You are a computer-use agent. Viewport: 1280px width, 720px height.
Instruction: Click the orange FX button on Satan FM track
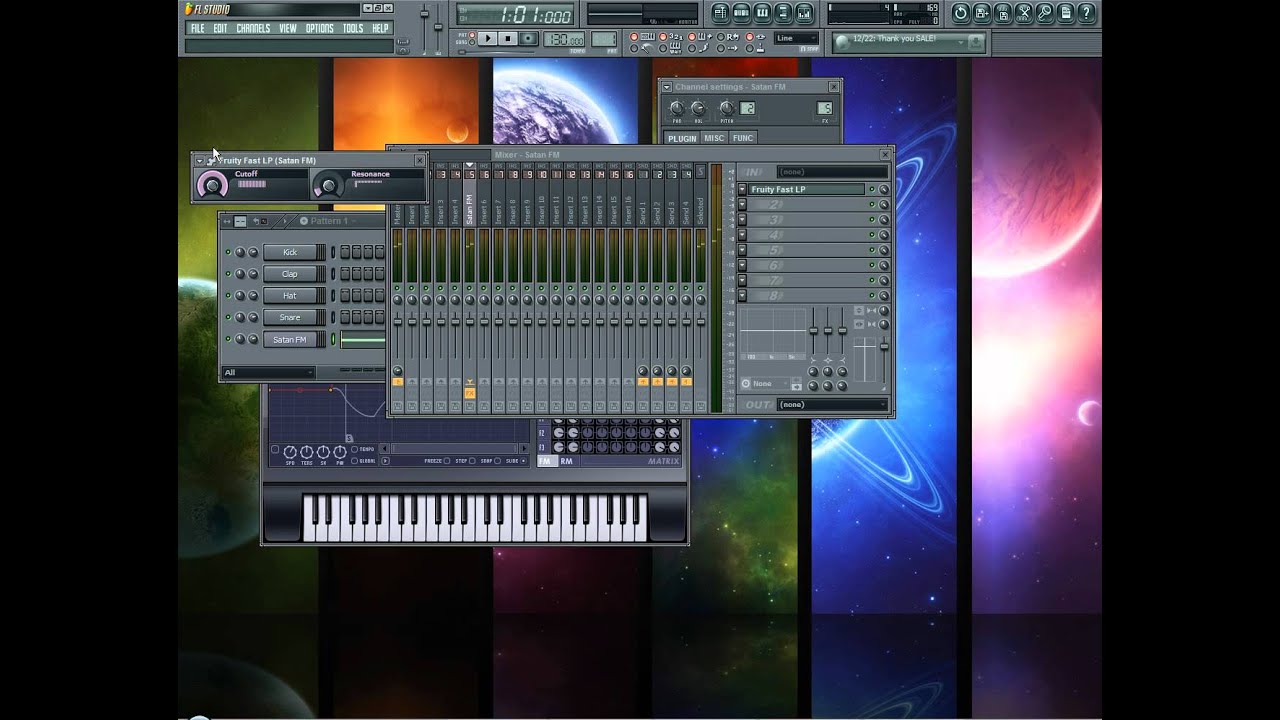[469, 393]
